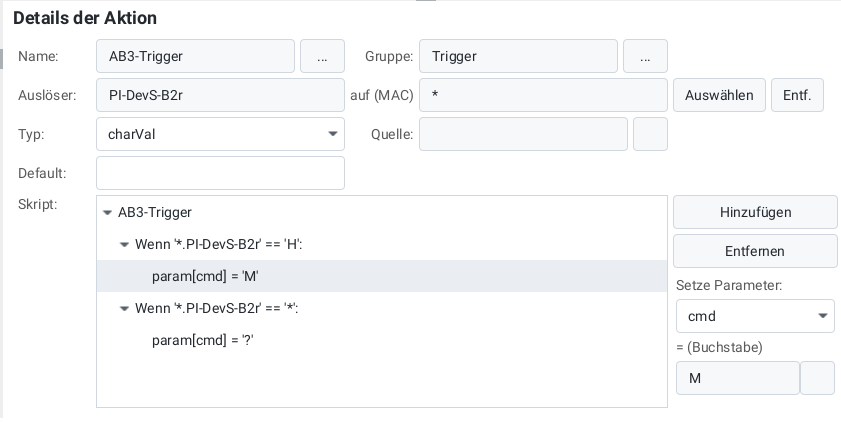Click the Buchstabe value field containing M
The image size is (841, 422).
(738, 379)
